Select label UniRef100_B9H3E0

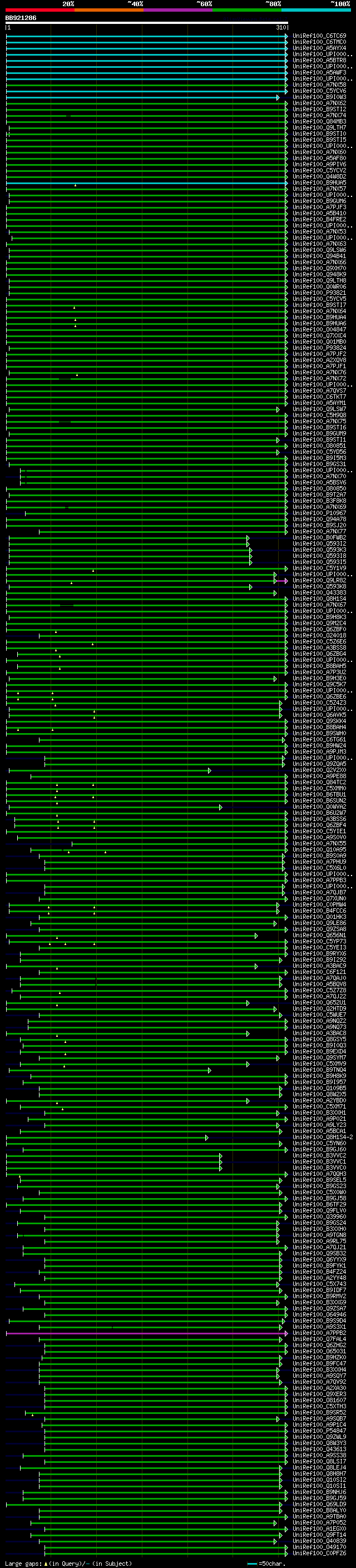click(x=319, y=678)
